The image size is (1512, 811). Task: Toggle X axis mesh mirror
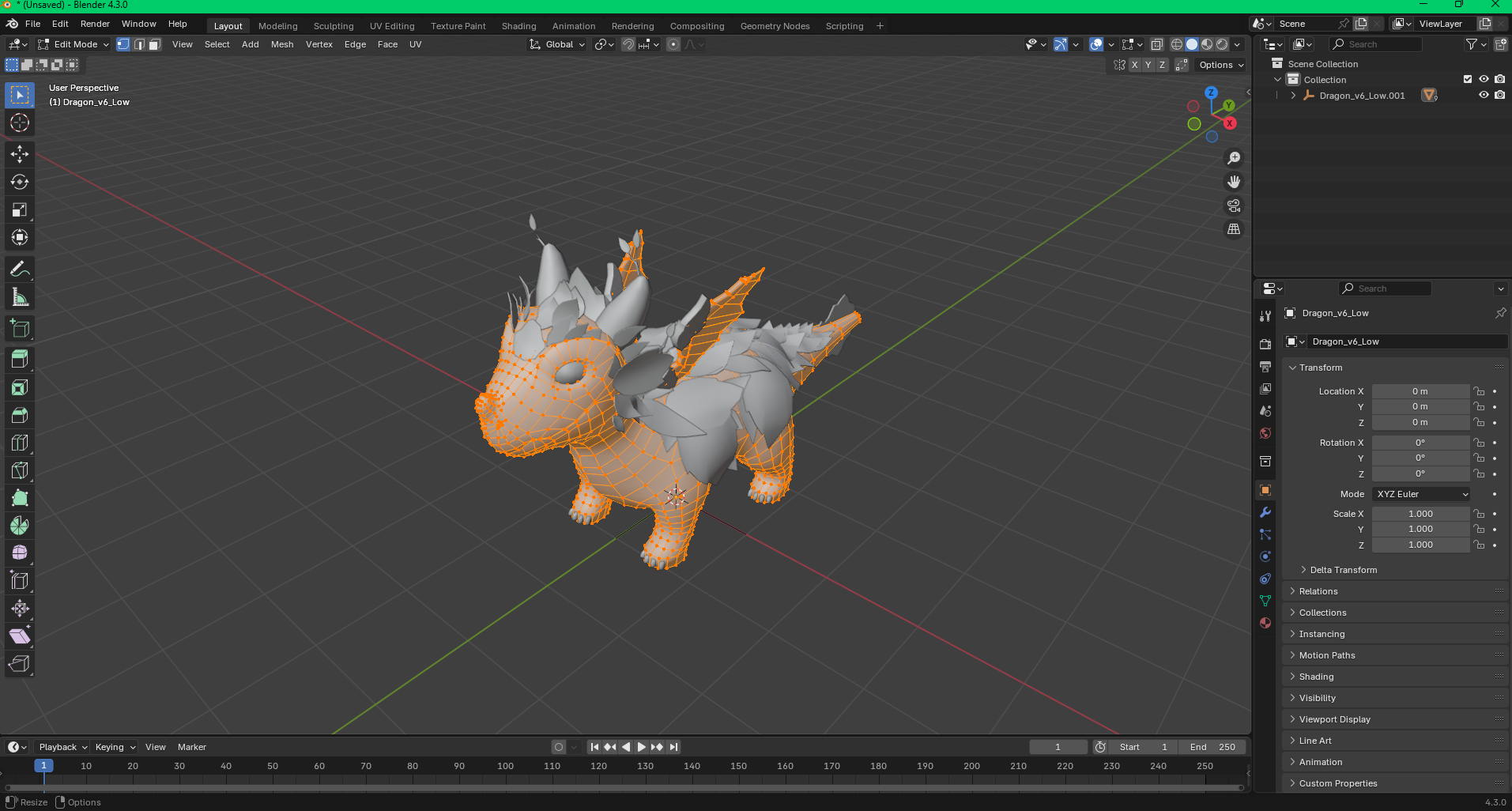1134,65
